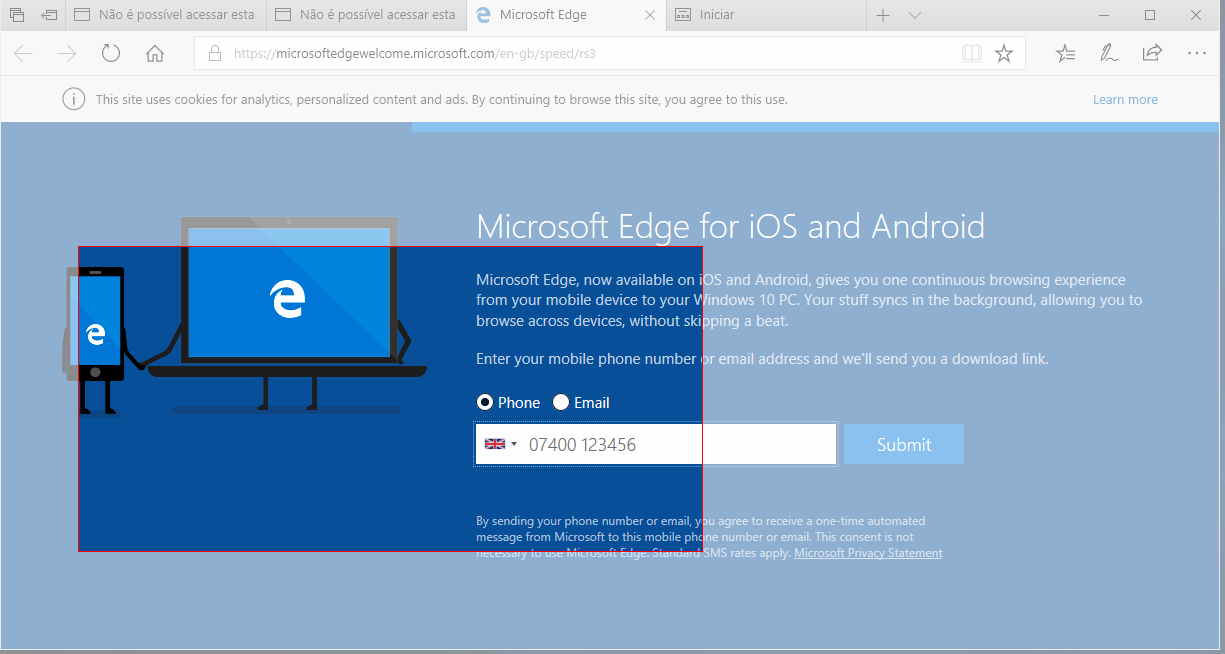Close the Microsoft Edge tab
The height and width of the screenshot is (654, 1225).
tap(650, 15)
